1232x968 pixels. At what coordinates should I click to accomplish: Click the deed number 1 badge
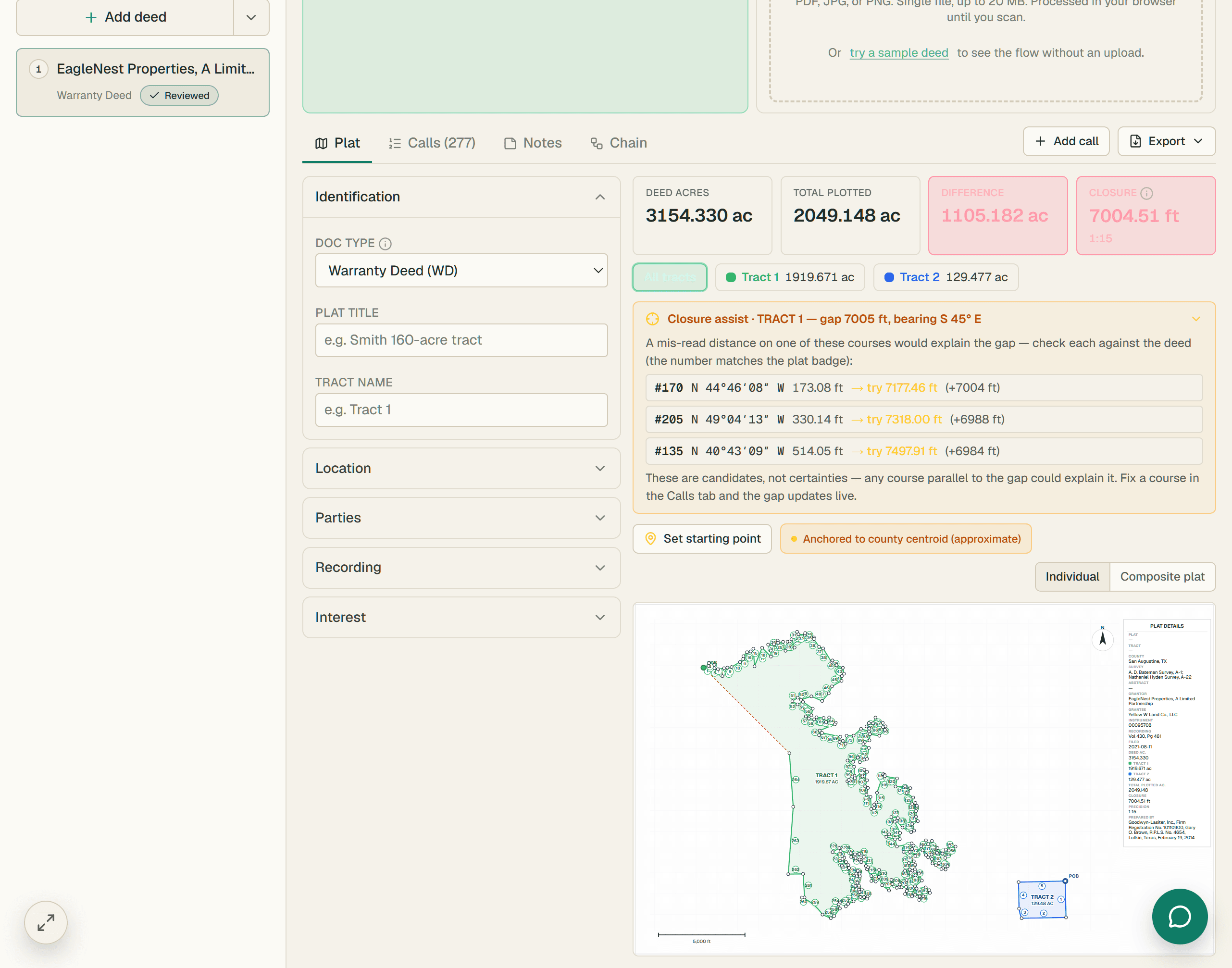pos(38,69)
